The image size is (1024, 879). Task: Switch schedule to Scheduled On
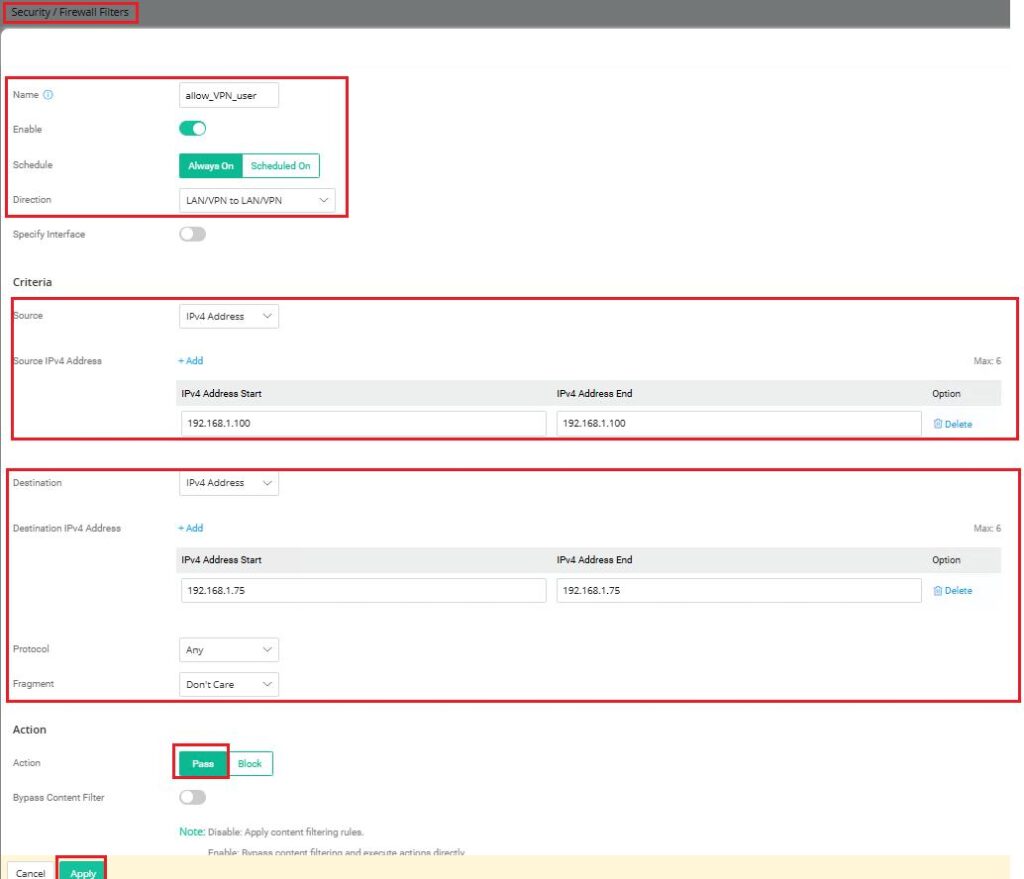(280, 166)
